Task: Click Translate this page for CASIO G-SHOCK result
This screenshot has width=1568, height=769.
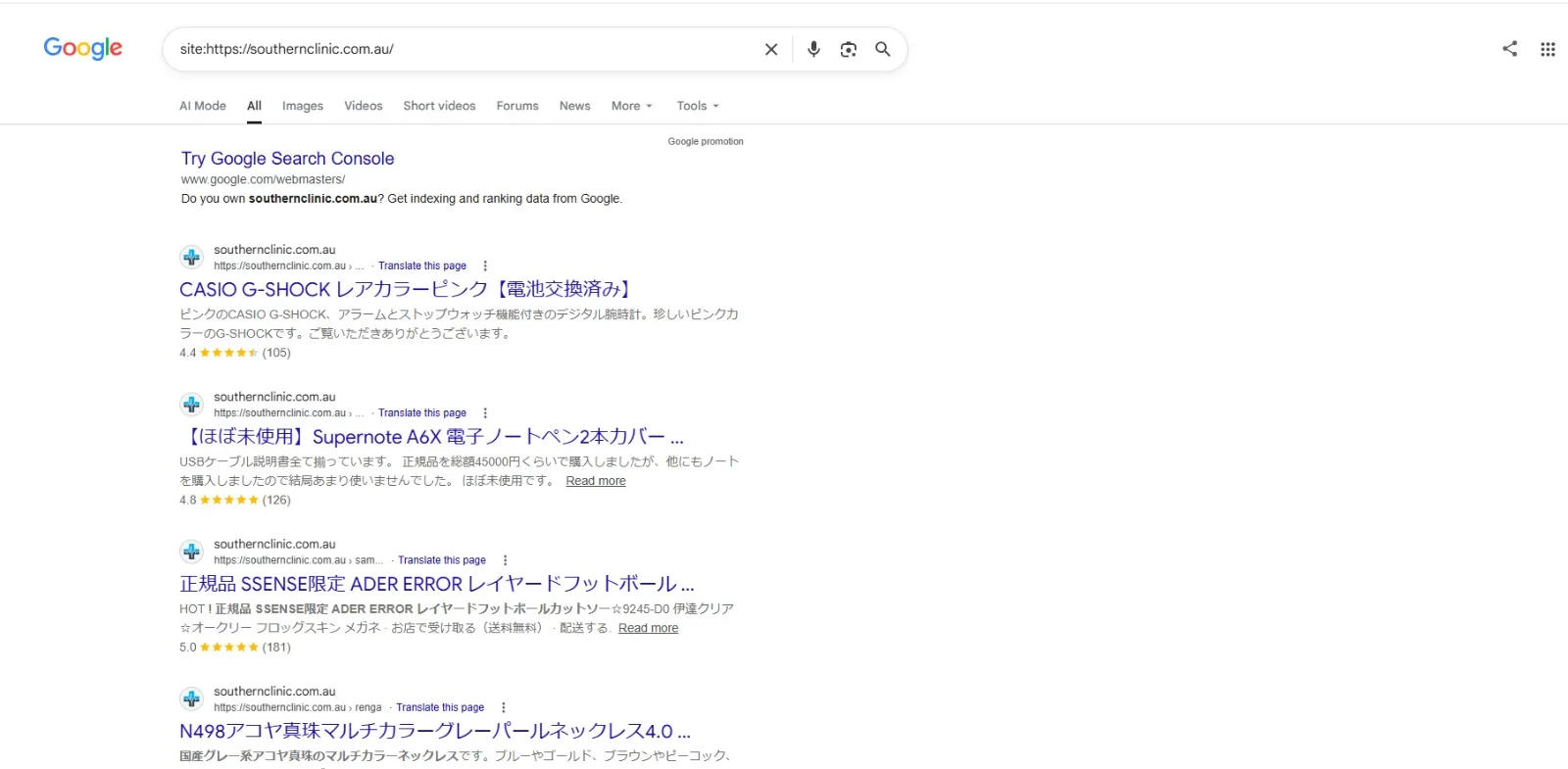Action: 422,265
